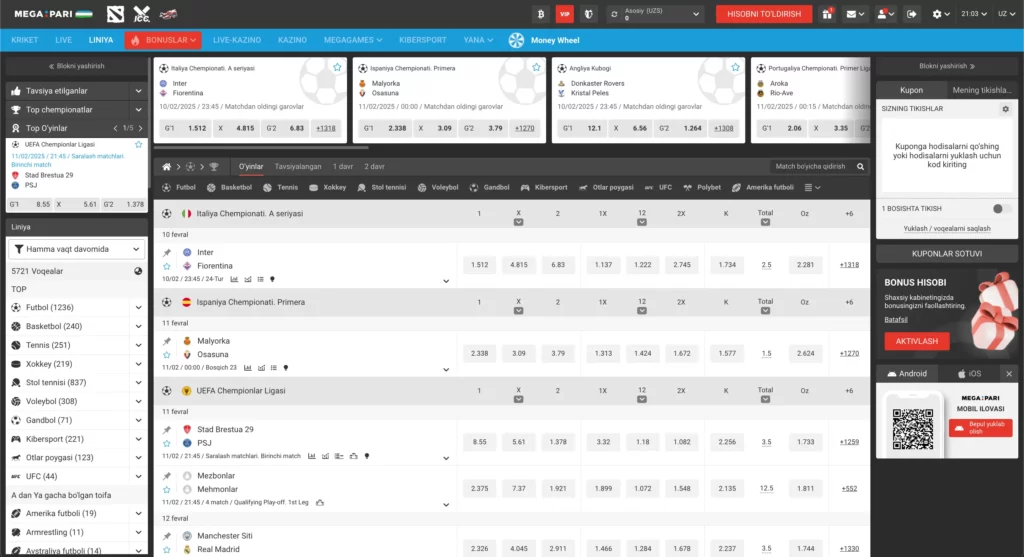Pin the Inter vs Fiorentina match

[167, 252]
